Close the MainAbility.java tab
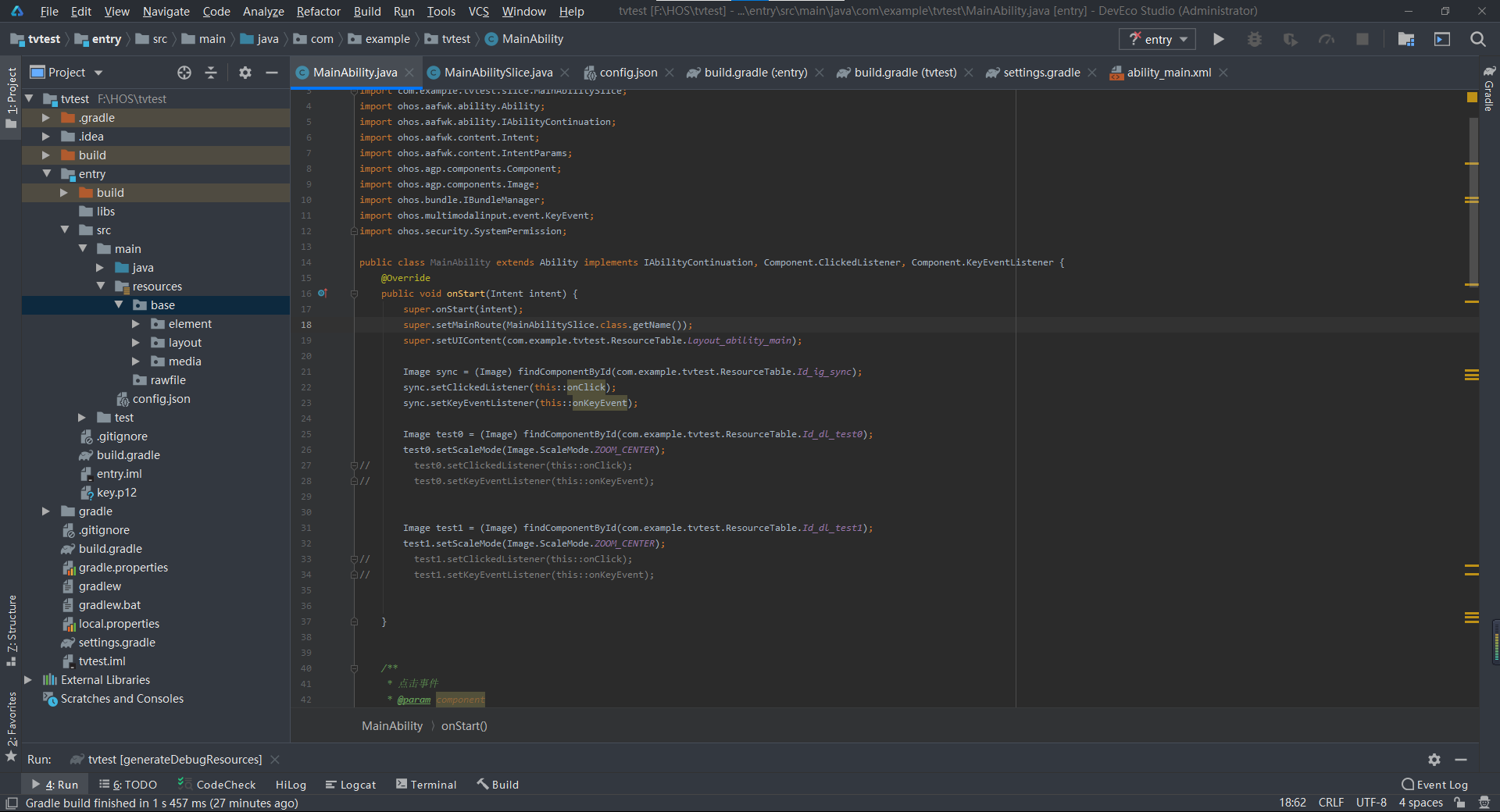 [409, 73]
